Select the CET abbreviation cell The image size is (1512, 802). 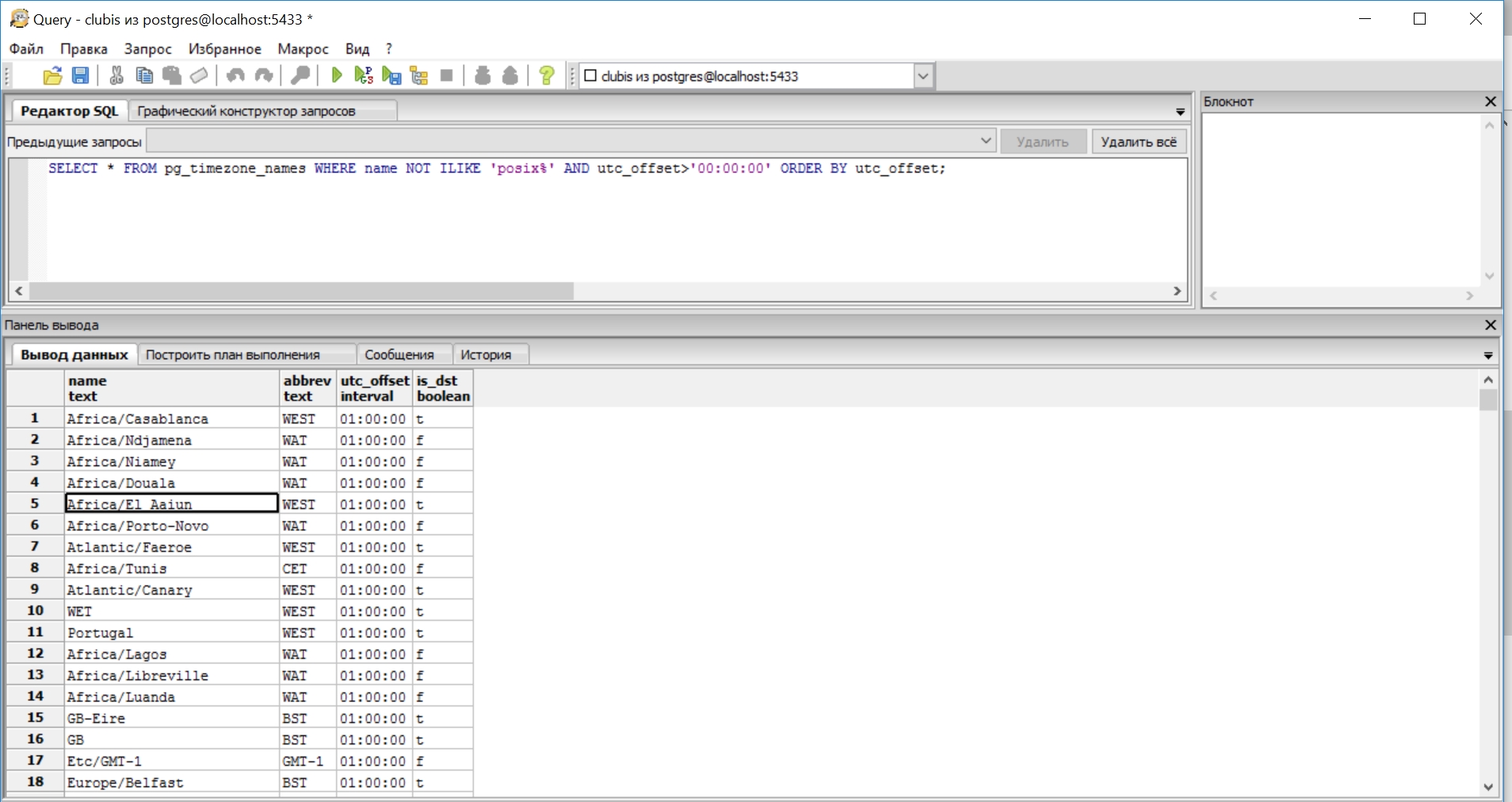[x=308, y=568]
